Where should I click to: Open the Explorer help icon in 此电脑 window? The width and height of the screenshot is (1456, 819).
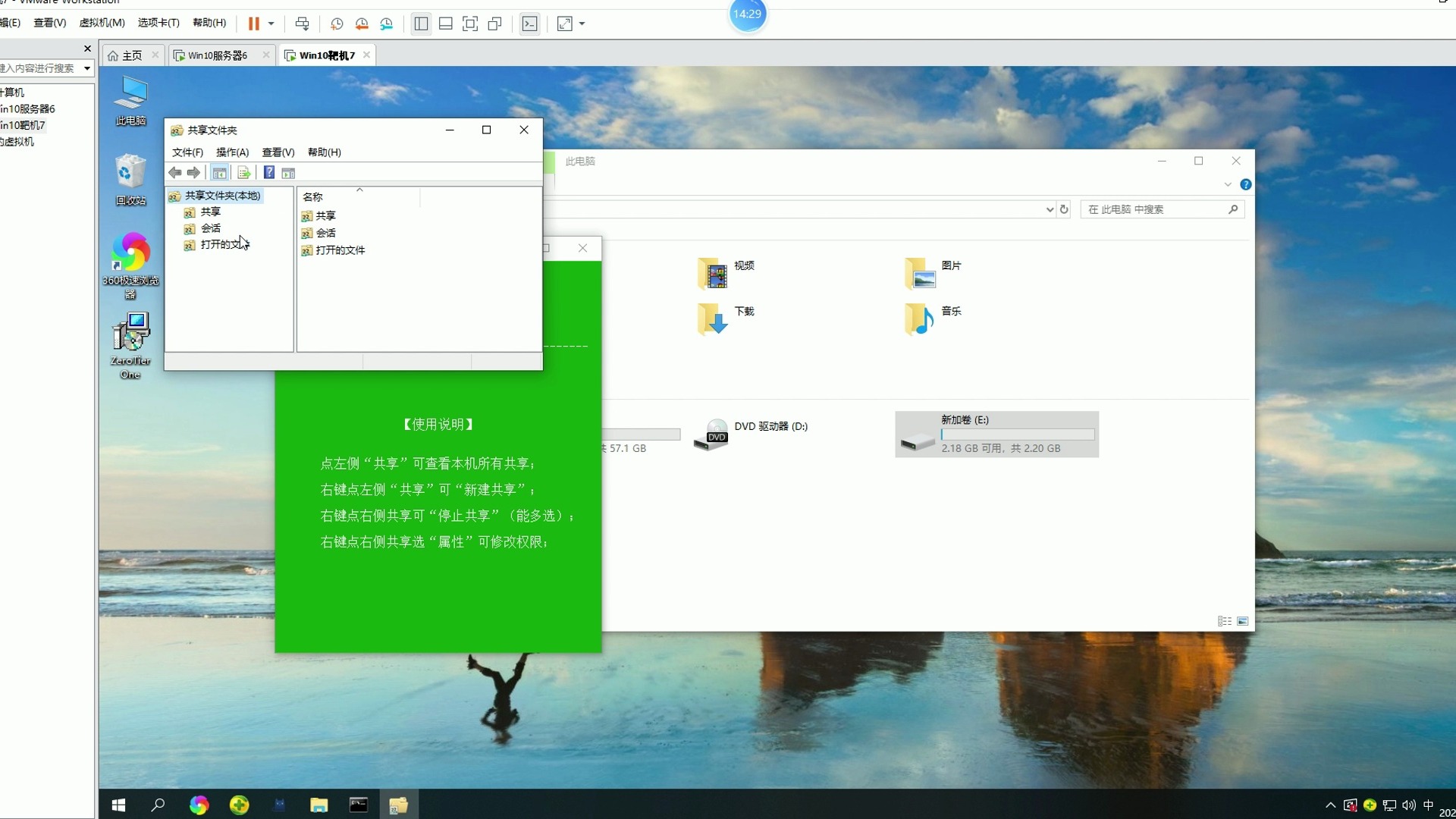tap(1245, 184)
